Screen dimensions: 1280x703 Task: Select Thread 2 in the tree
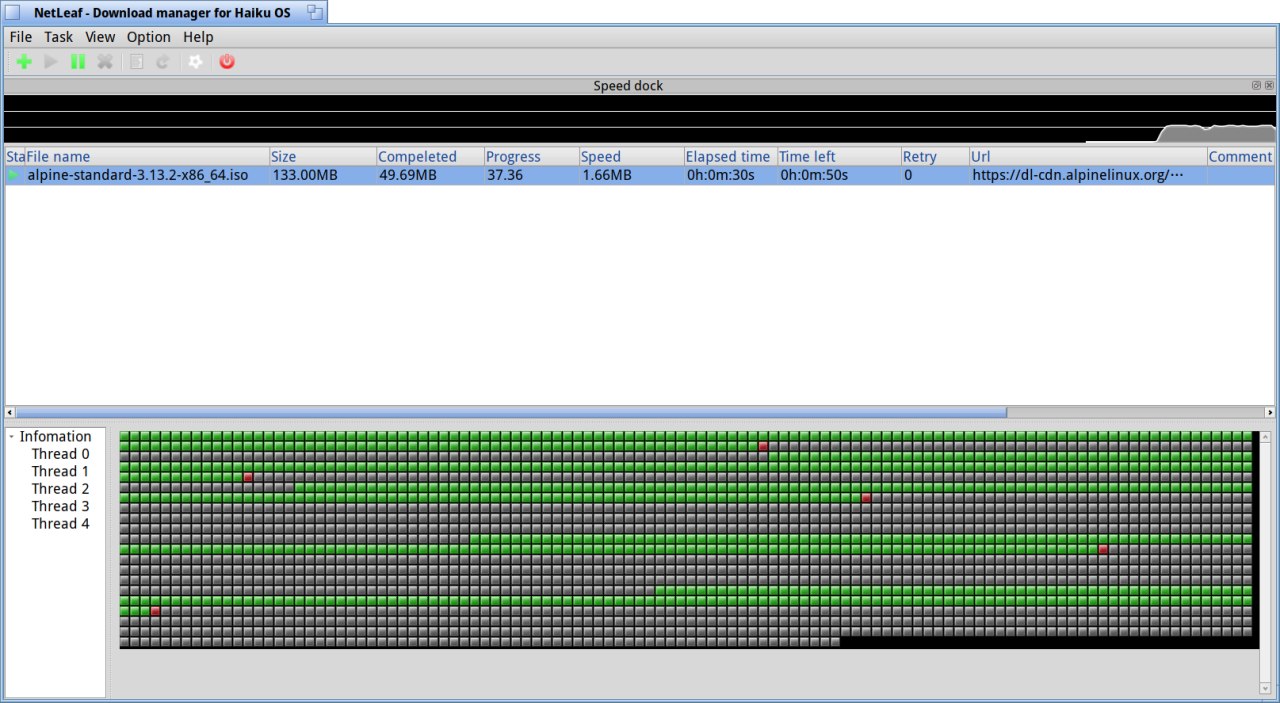[x=60, y=489]
